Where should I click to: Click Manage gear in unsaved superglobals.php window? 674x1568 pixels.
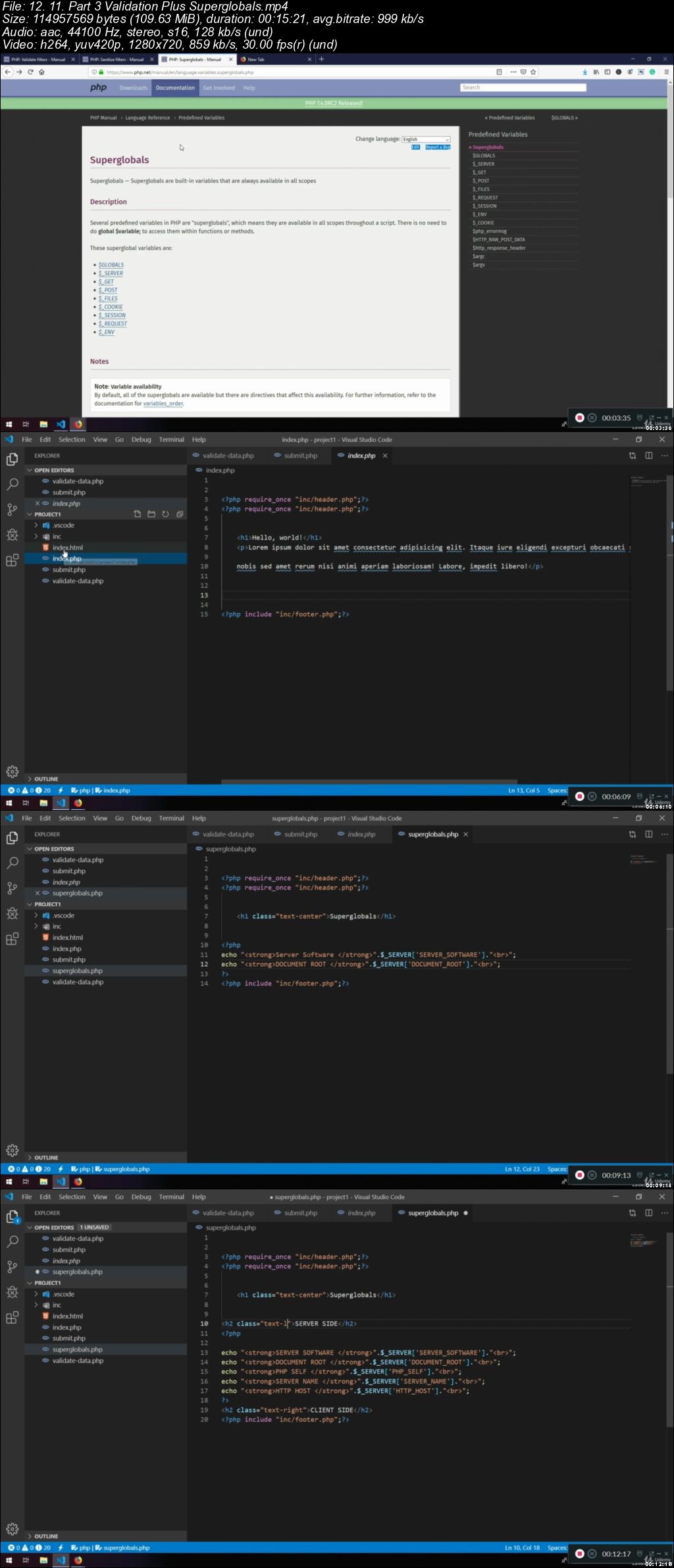click(12, 1528)
